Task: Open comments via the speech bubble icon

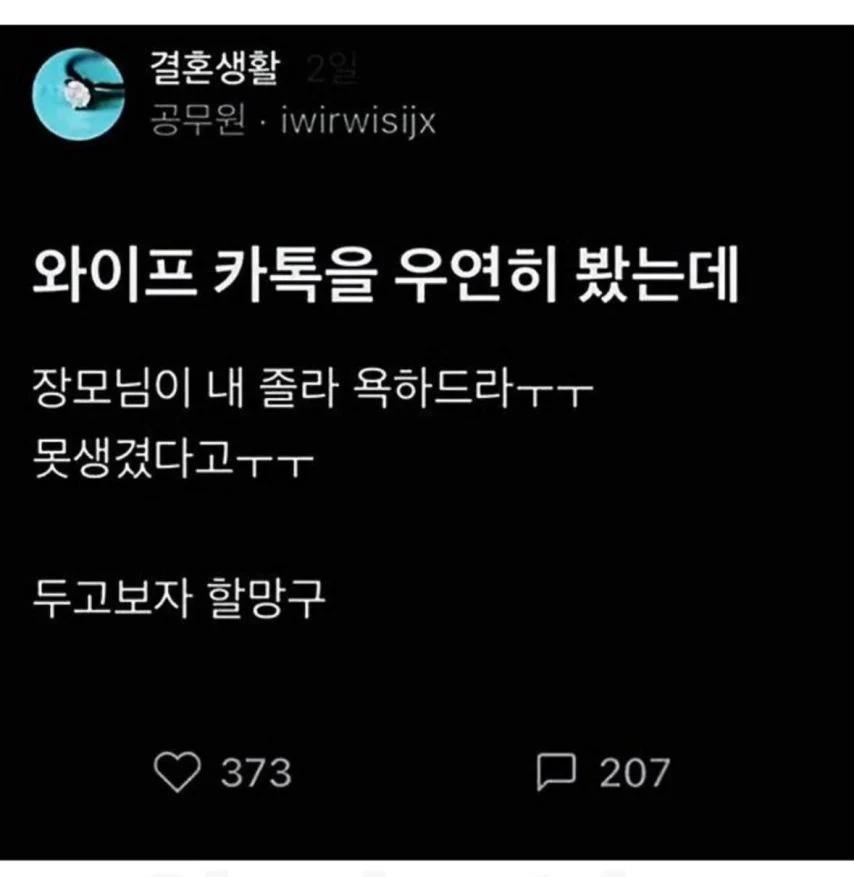Action: 556,771
